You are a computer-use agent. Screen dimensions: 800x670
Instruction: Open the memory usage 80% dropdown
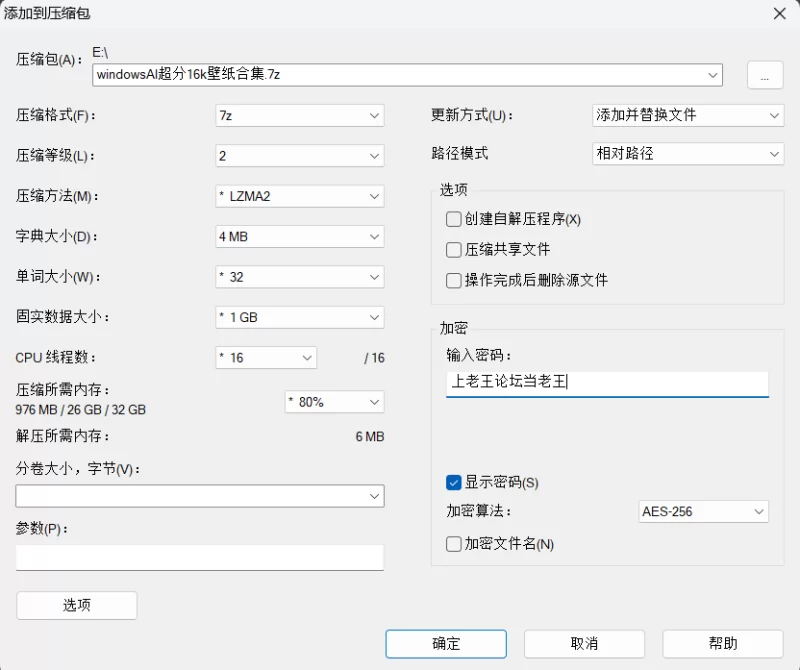tap(334, 402)
